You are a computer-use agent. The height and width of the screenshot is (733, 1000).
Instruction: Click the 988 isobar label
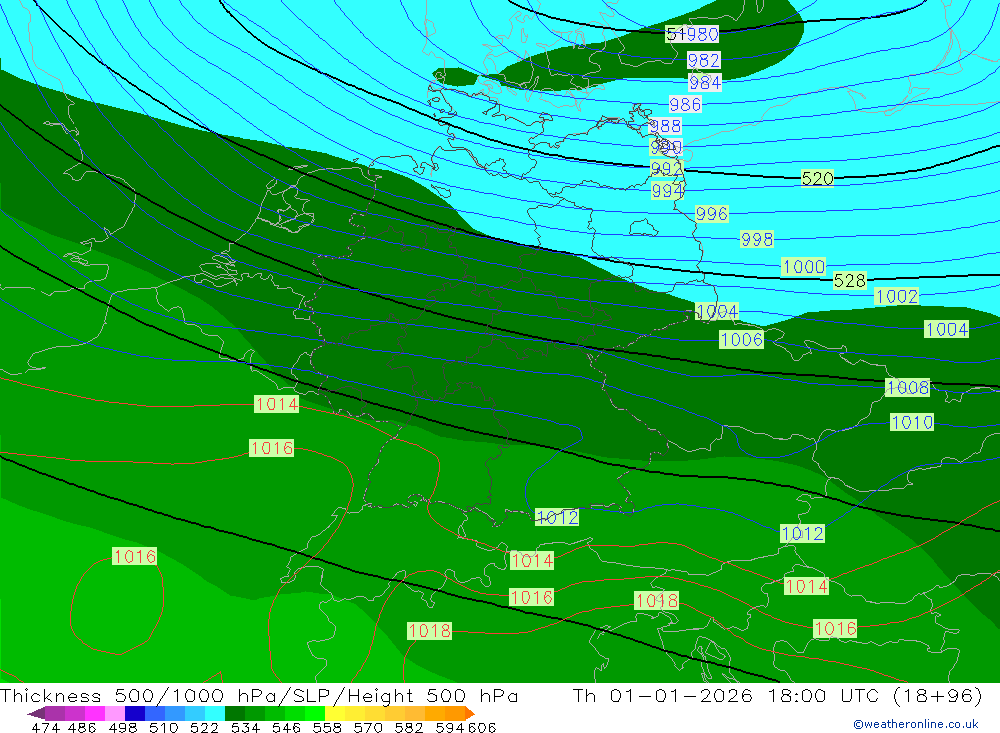[665, 126]
